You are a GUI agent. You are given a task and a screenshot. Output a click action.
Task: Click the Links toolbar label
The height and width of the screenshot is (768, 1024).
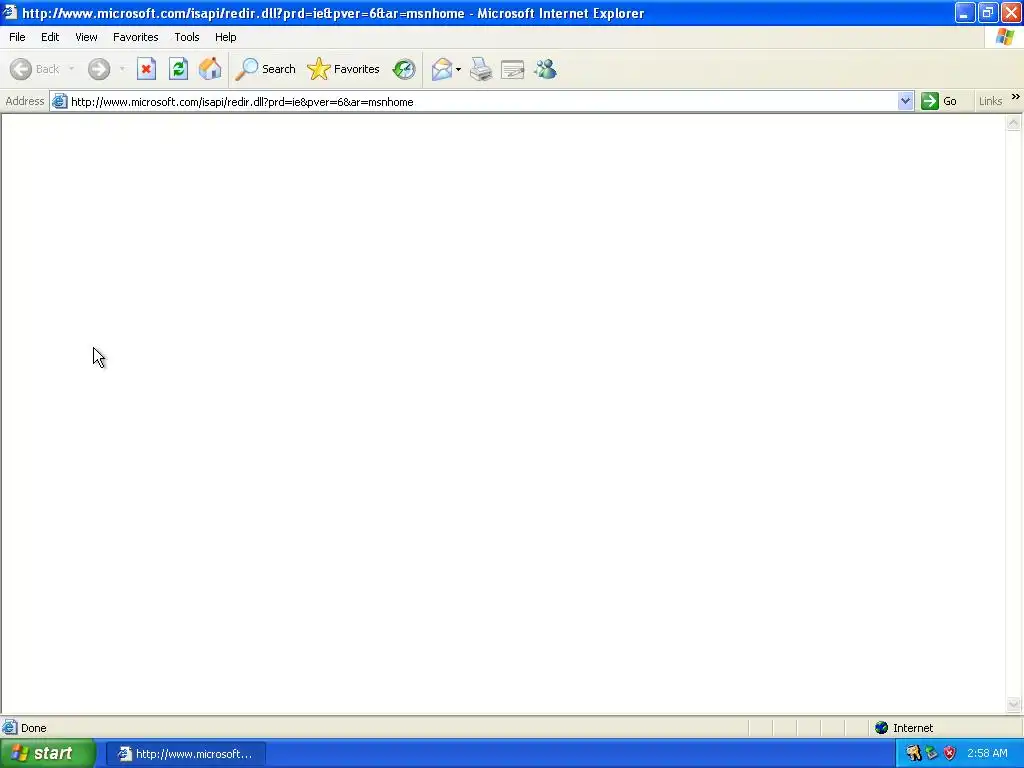(x=990, y=101)
